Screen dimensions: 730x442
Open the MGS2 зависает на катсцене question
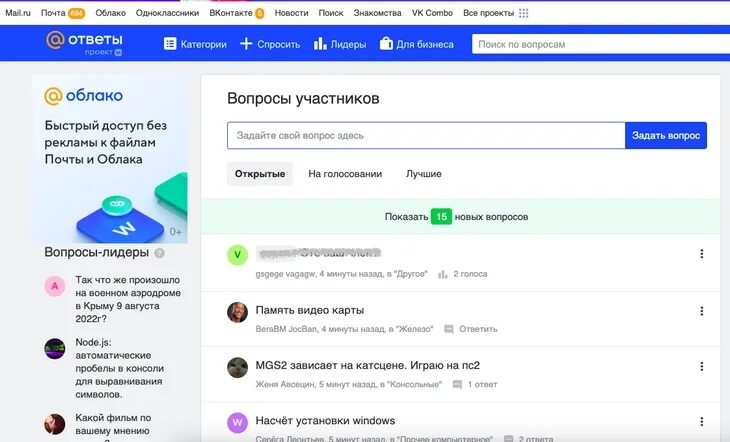point(368,366)
